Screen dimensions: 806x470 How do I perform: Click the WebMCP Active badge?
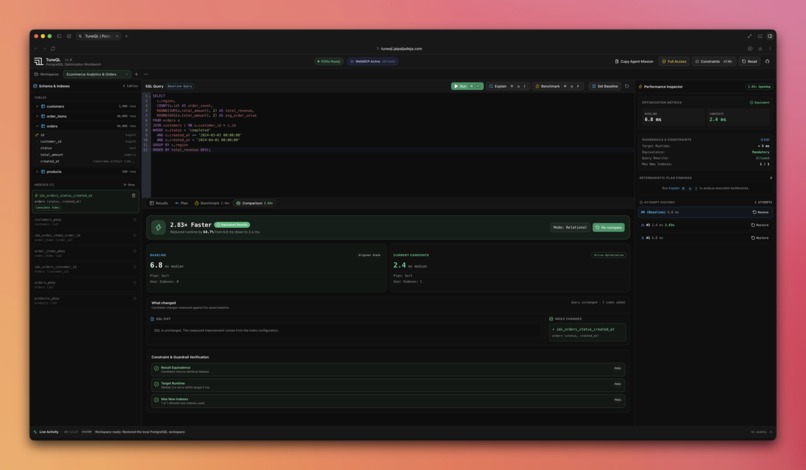[x=373, y=61]
